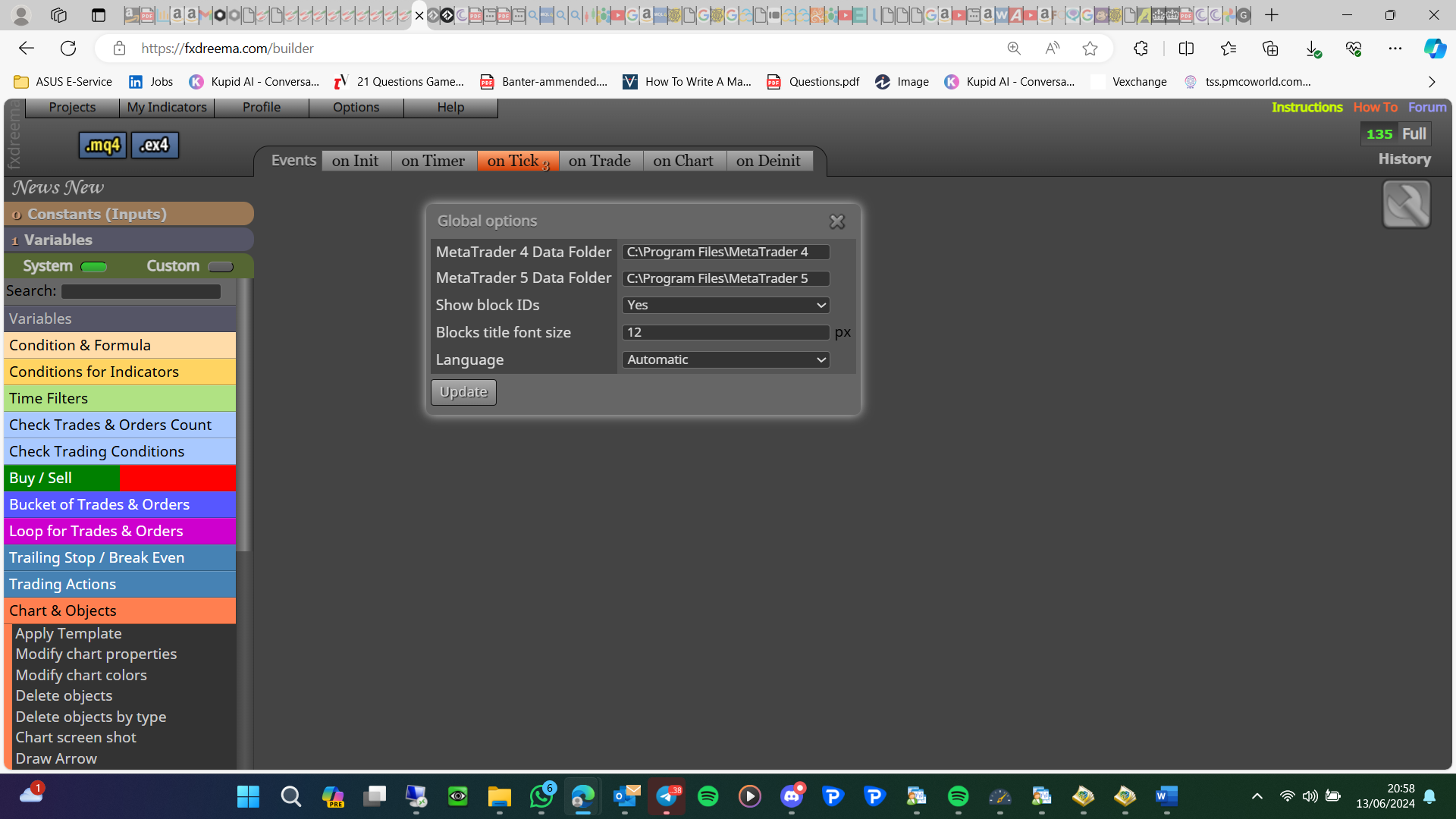
Task: Switch to the on Chart event tab
Action: (683, 161)
